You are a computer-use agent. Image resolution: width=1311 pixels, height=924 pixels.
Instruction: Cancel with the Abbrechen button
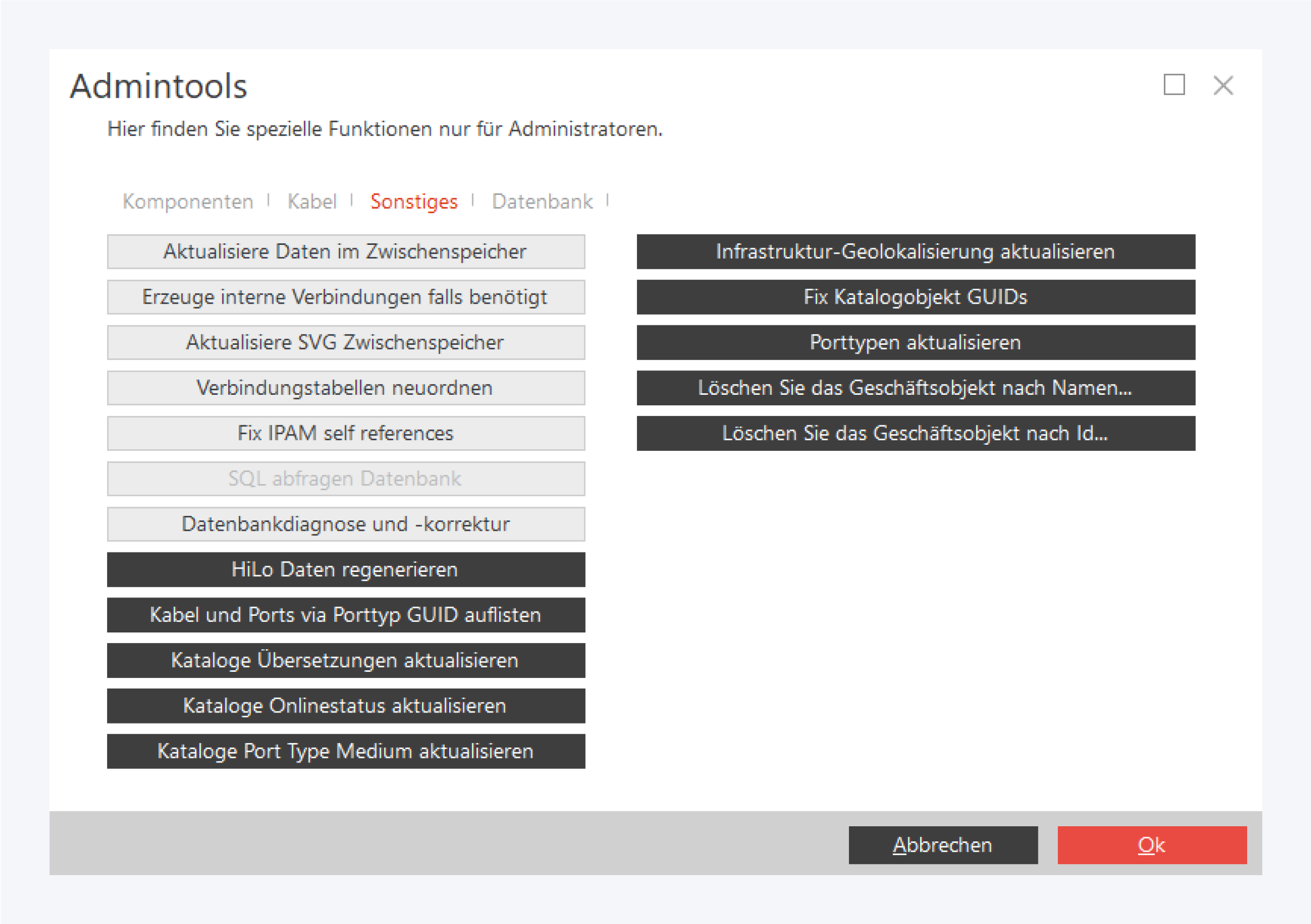[943, 845]
